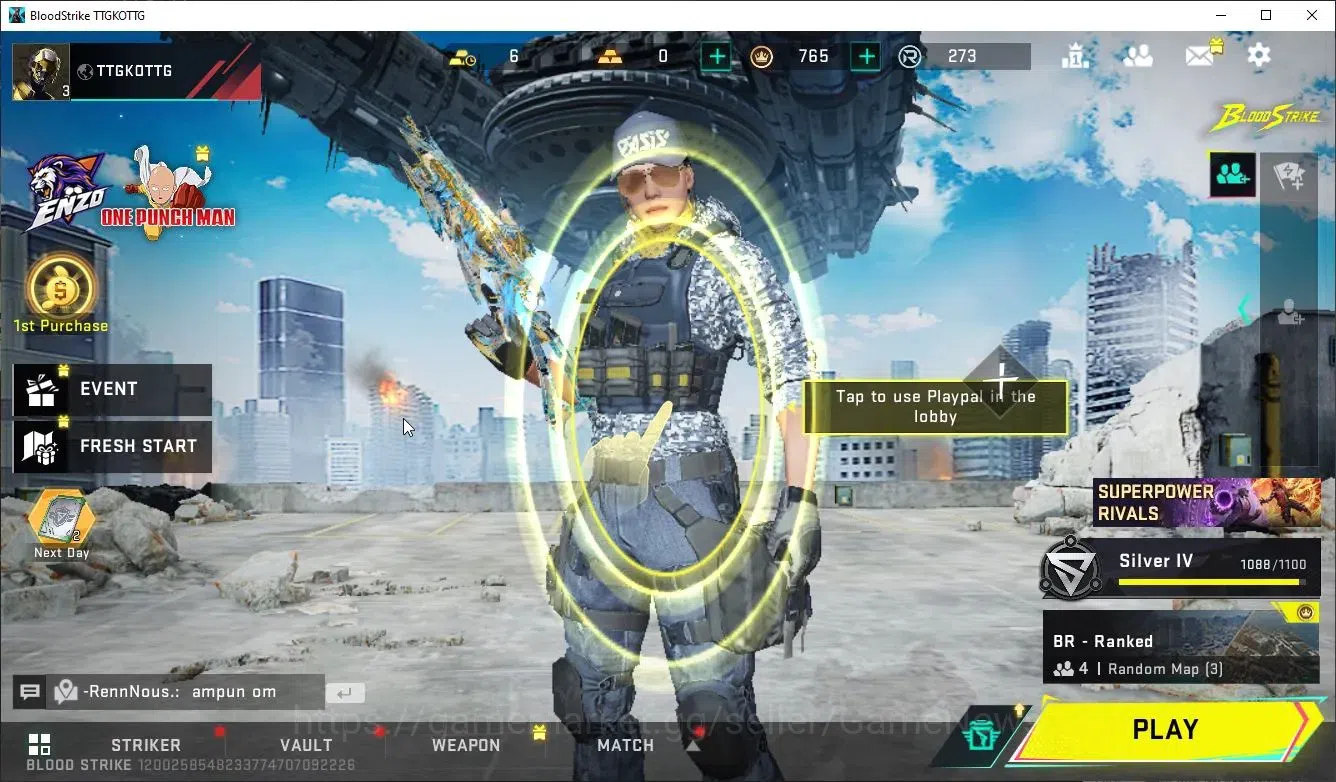Click the Blood Strike logo
The width and height of the screenshot is (1336, 782).
tap(1266, 118)
